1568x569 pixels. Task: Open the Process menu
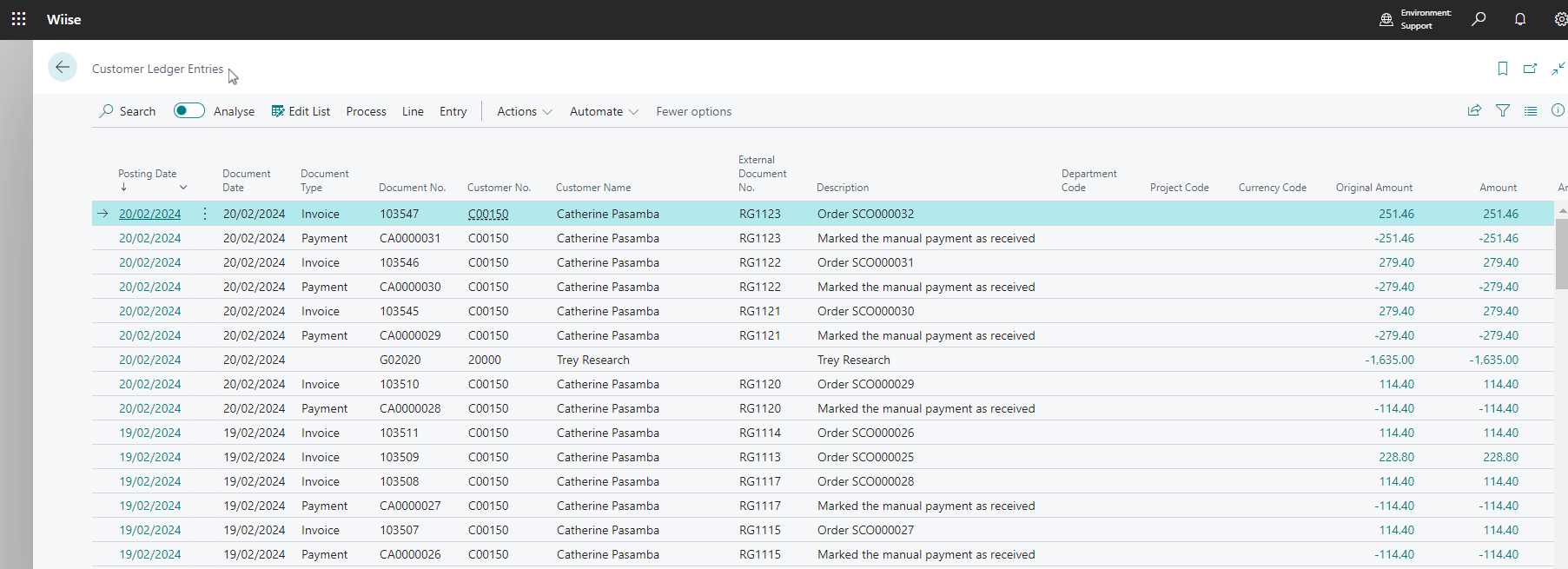pos(366,111)
